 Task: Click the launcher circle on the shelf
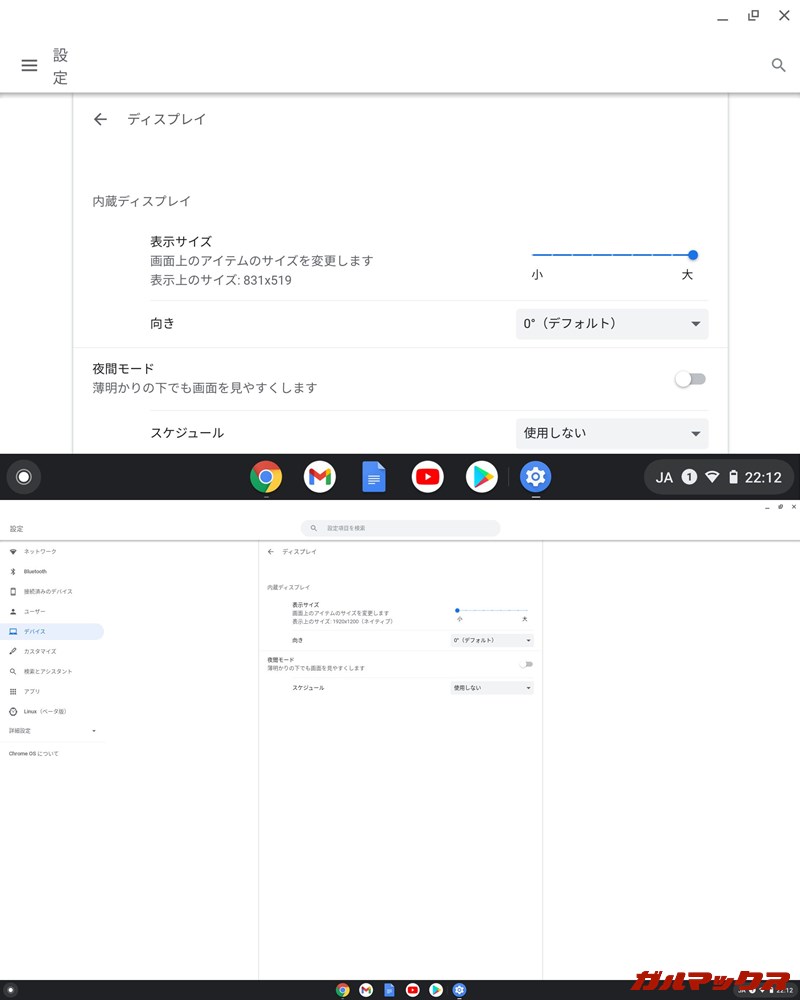coord(23,477)
